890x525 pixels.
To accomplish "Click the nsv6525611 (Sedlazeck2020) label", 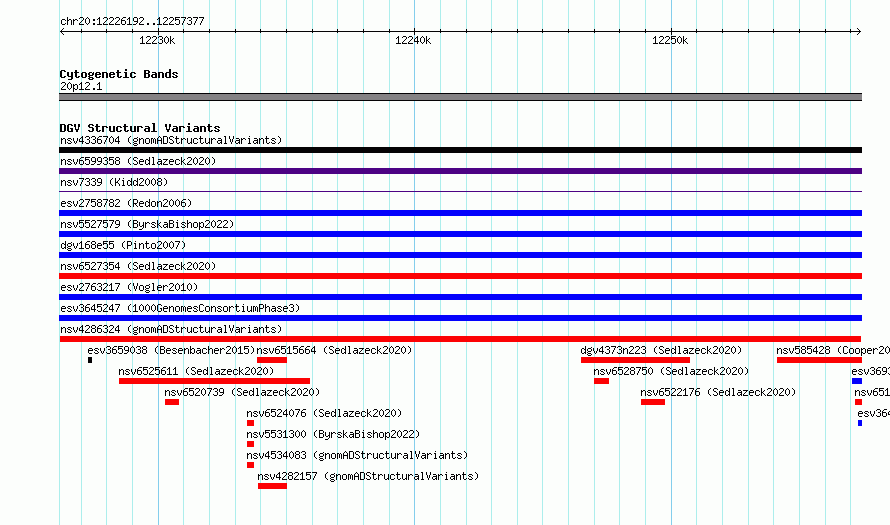I will [x=196, y=371].
